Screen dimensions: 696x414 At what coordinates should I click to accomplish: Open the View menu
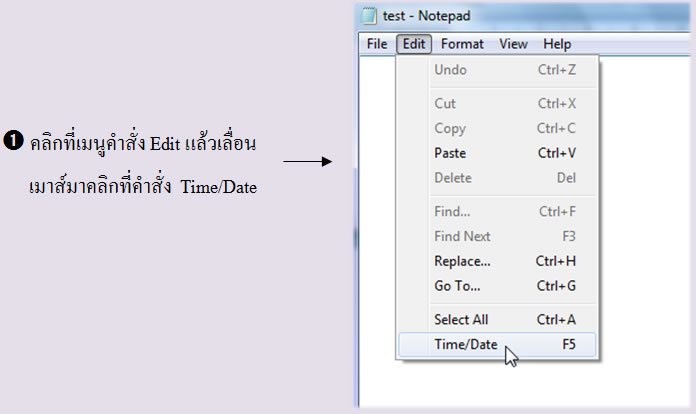pos(513,44)
